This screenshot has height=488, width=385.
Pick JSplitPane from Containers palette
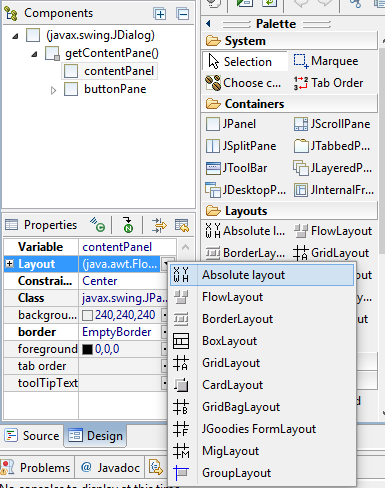click(x=241, y=146)
